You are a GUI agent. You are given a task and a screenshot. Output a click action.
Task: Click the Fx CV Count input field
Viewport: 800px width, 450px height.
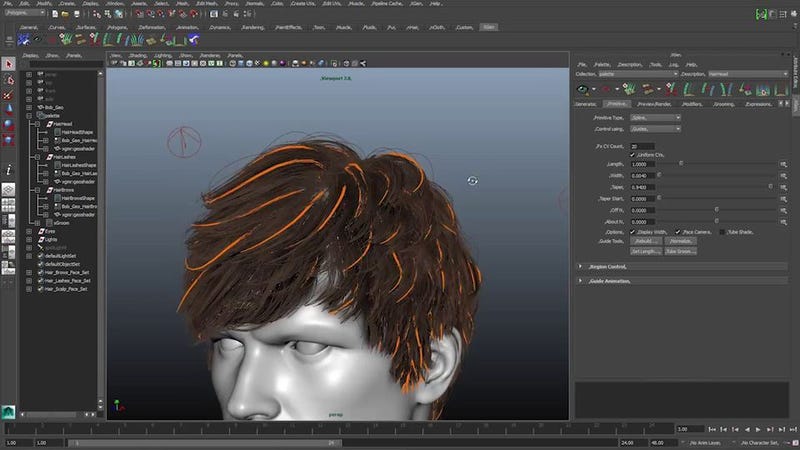(642, 146)
